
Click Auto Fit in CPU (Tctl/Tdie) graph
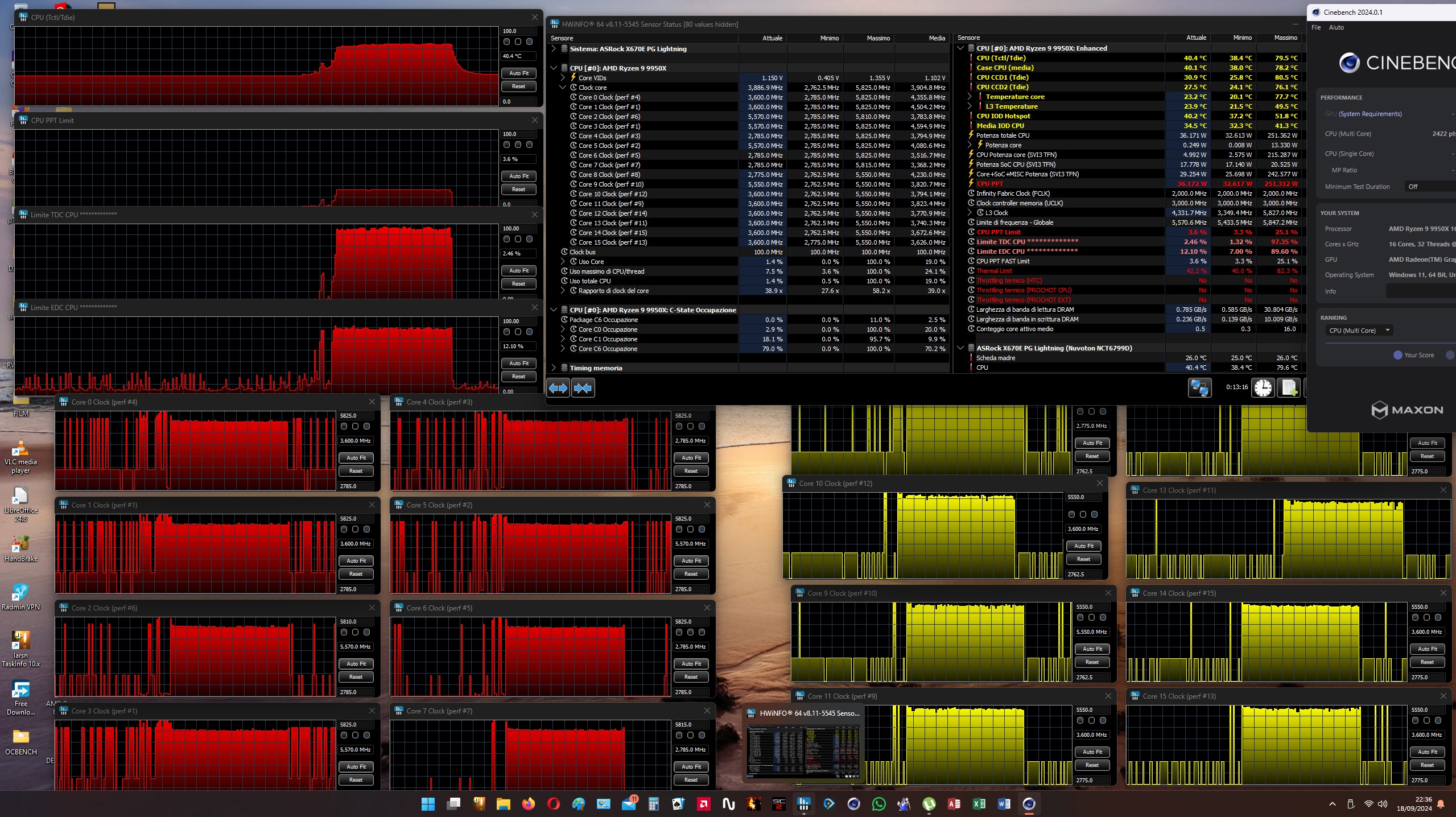[x=518, y=73]
